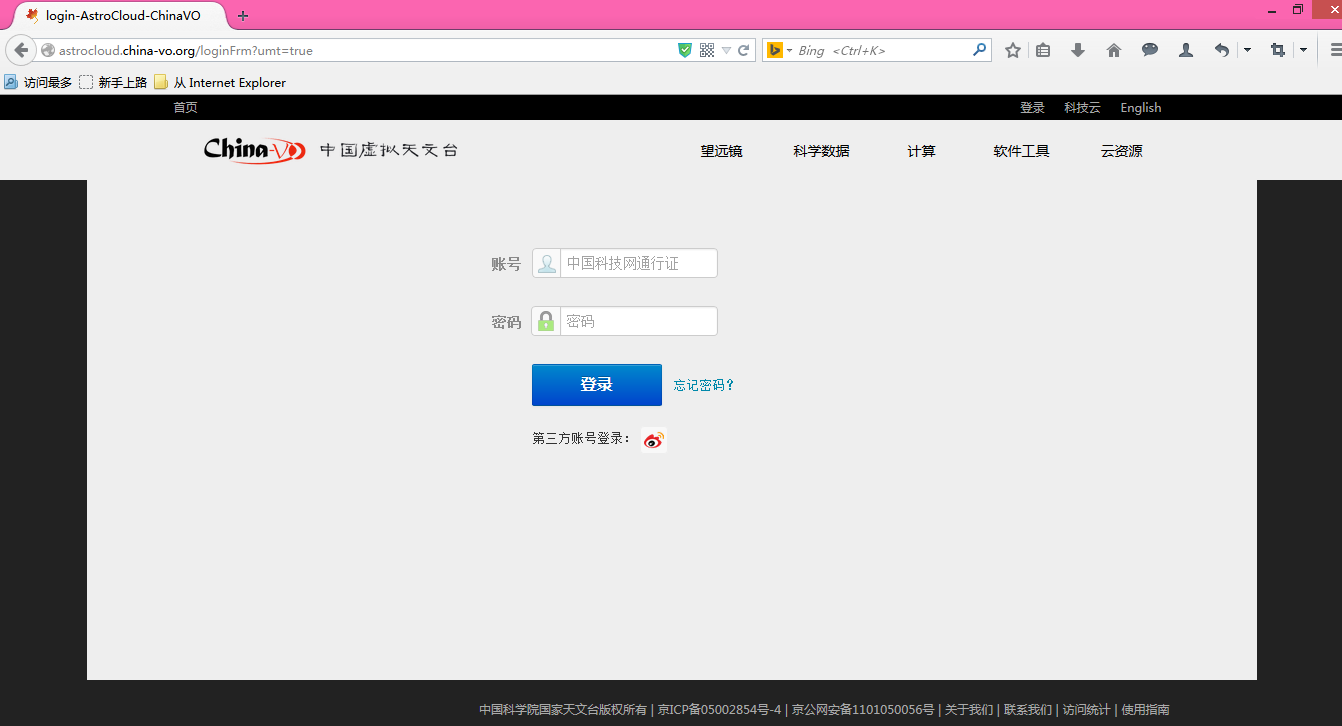This screenshot has width=1342, height=726.
Task: Expand the dropdown next to the crop icon
Action: [x=1303, y=50]
